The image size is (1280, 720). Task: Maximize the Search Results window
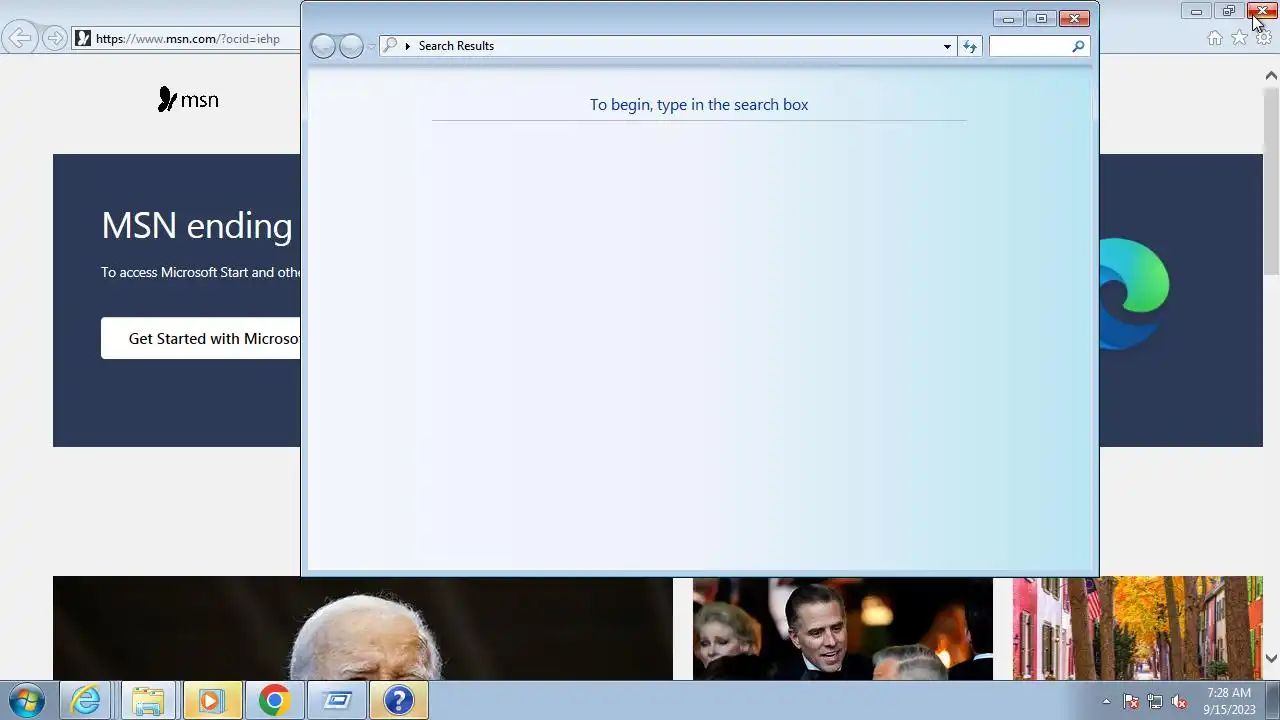click(x=1041, y=19)
